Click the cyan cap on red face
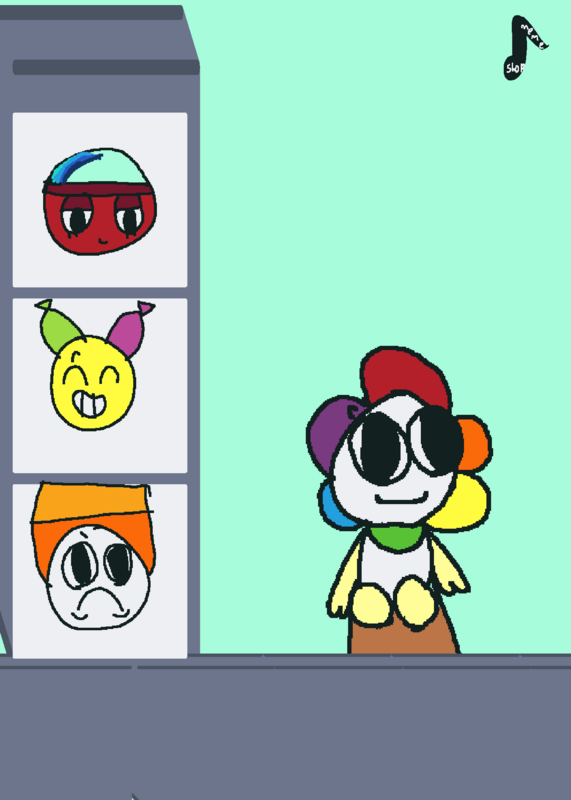Screen dimensions: 571x800 click(100, 167)
